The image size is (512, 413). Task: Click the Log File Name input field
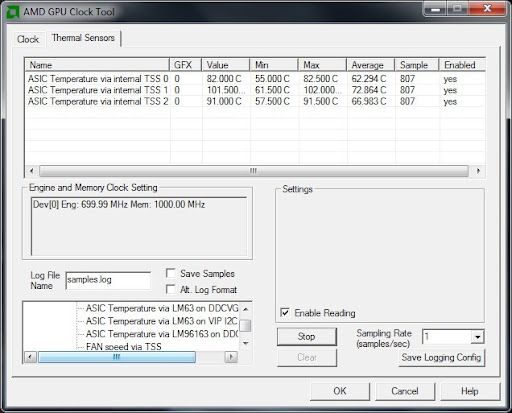click(x=108, y=280)
